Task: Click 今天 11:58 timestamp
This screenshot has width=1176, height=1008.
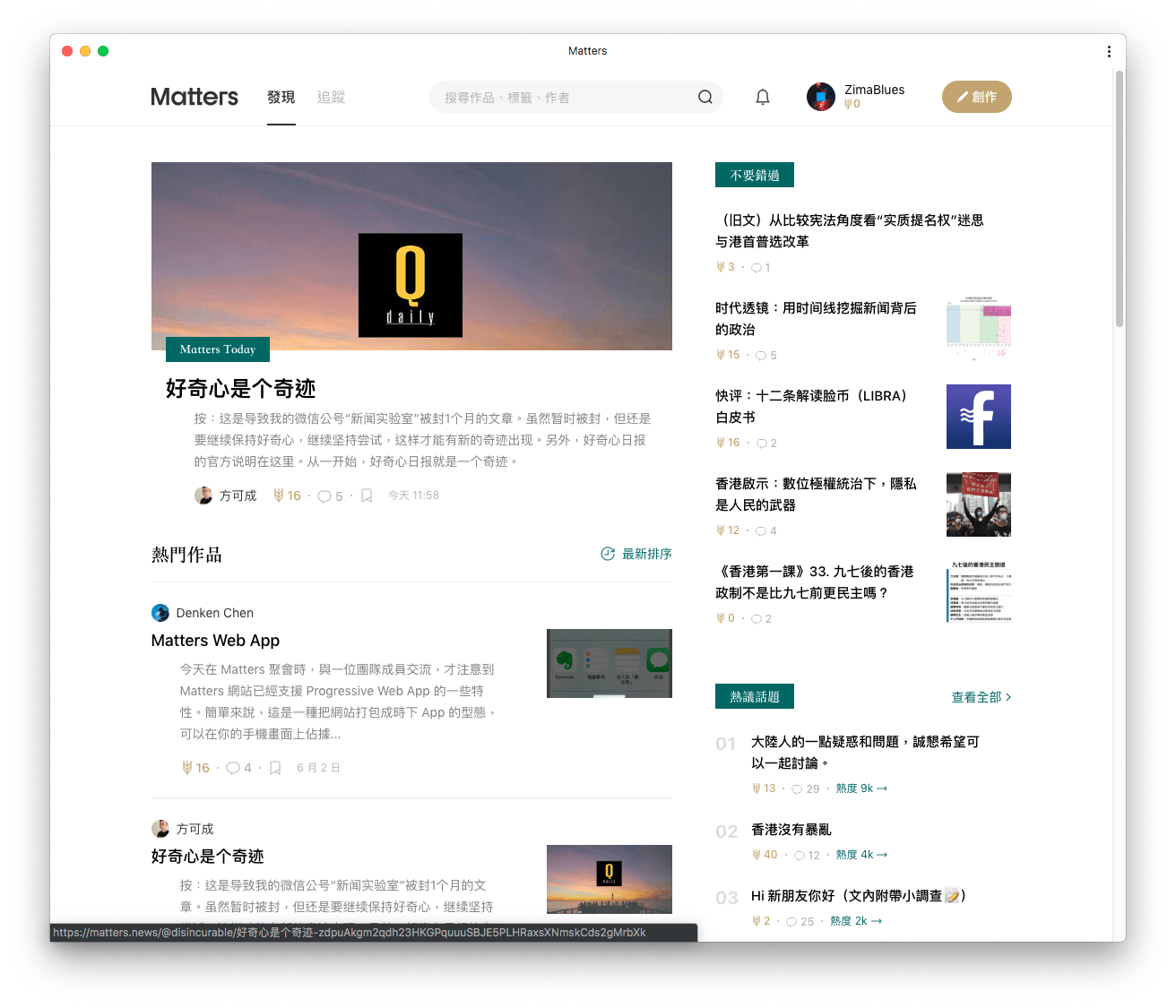Action: point(414,495)
